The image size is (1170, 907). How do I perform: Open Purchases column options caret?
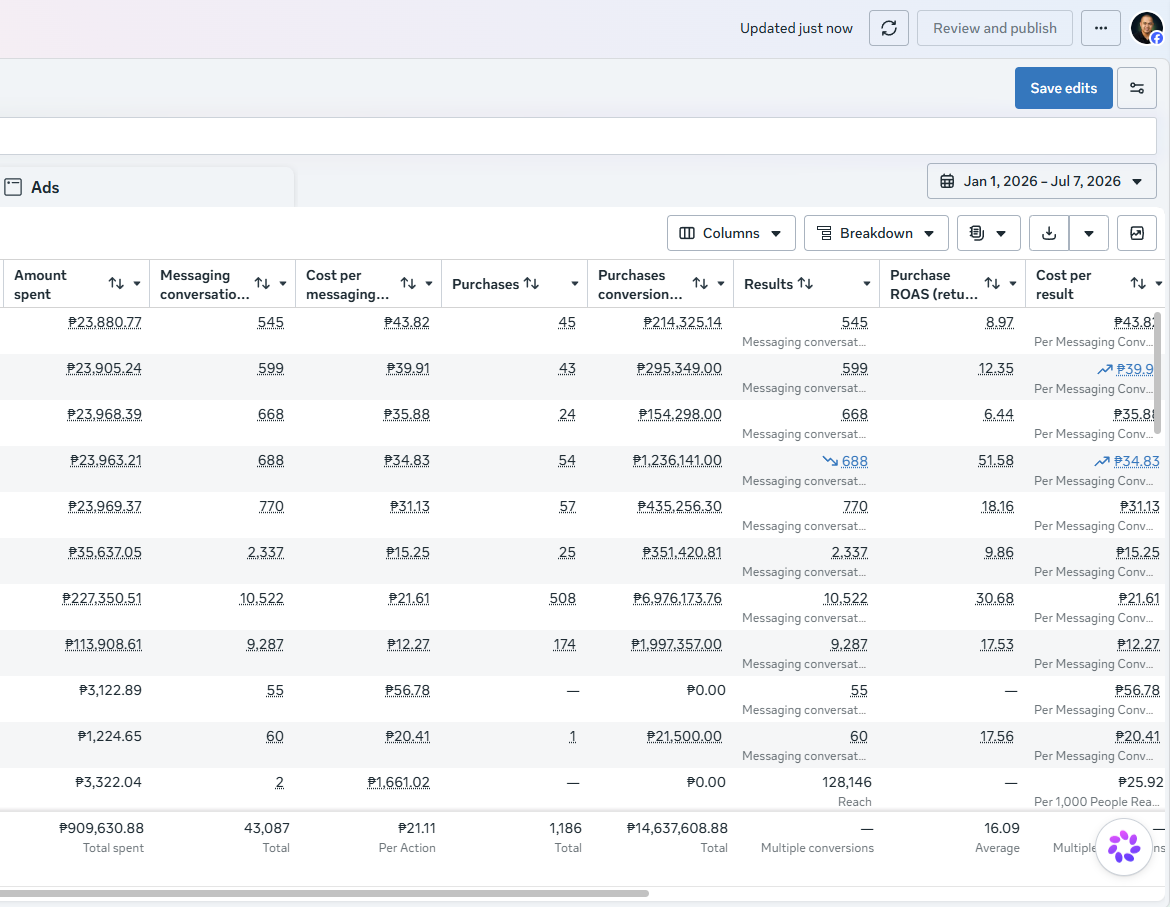click(575, 283)
